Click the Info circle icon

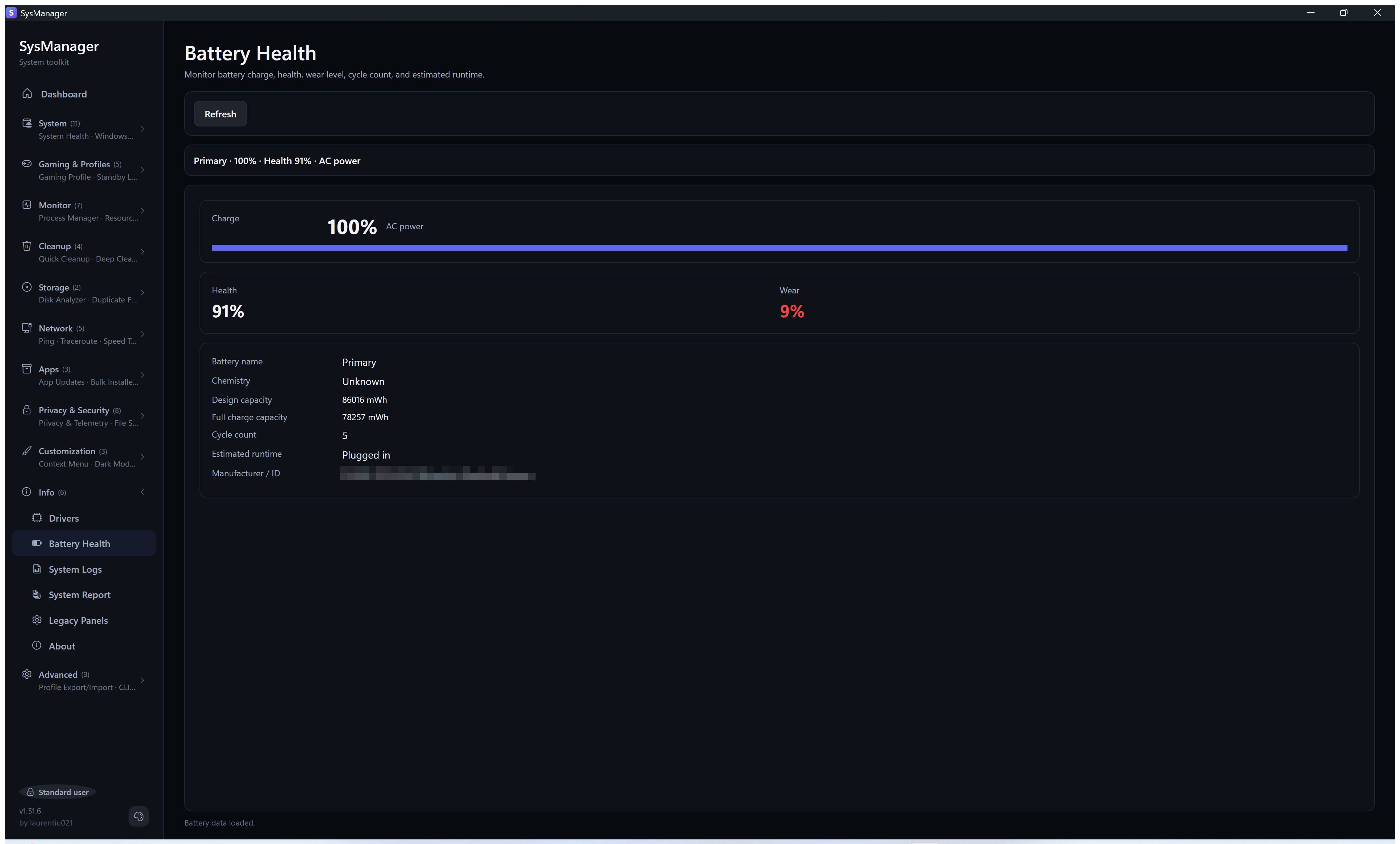pos(27,492)
